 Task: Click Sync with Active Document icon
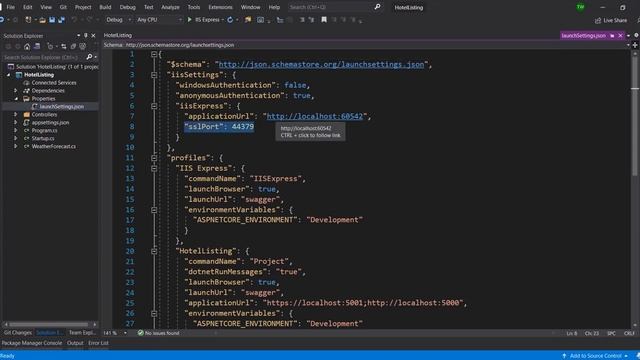point(64,47)
